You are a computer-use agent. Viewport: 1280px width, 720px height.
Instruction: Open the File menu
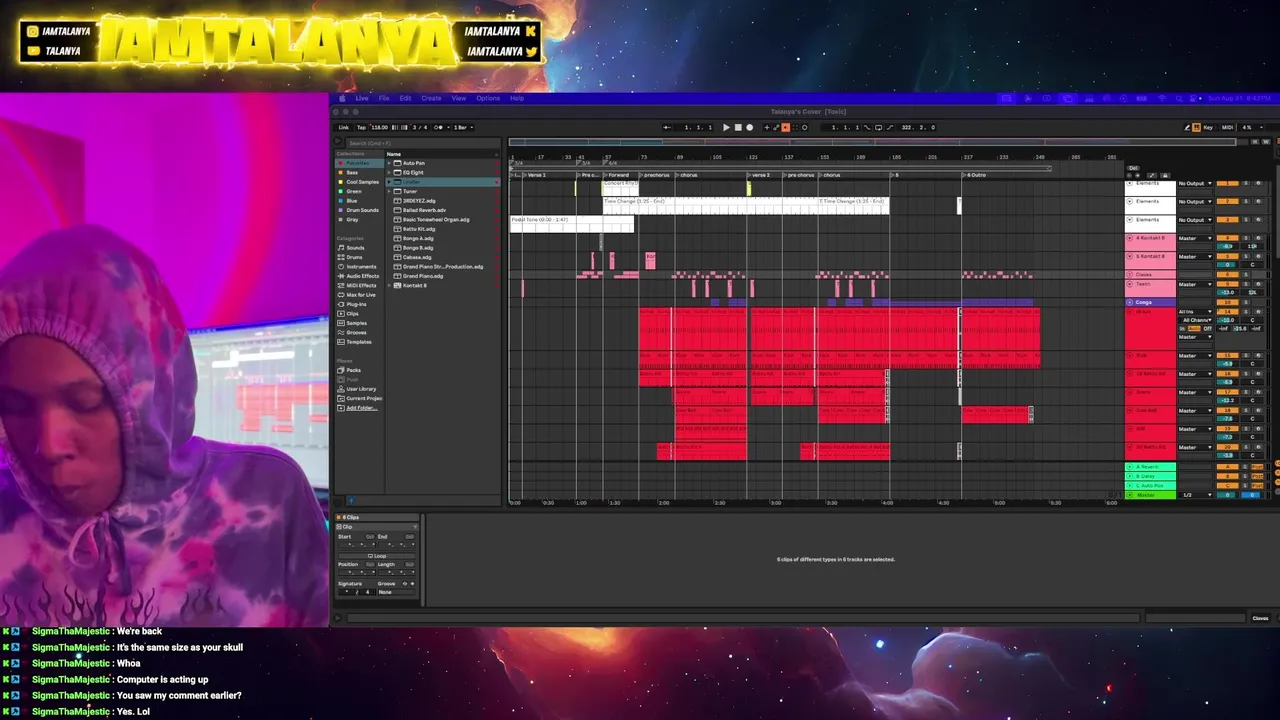[384, 98]
